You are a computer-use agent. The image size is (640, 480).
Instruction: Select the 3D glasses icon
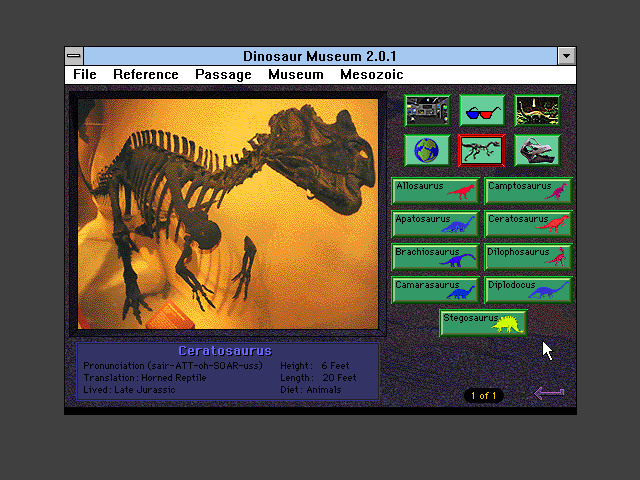[x=482, y=110]
